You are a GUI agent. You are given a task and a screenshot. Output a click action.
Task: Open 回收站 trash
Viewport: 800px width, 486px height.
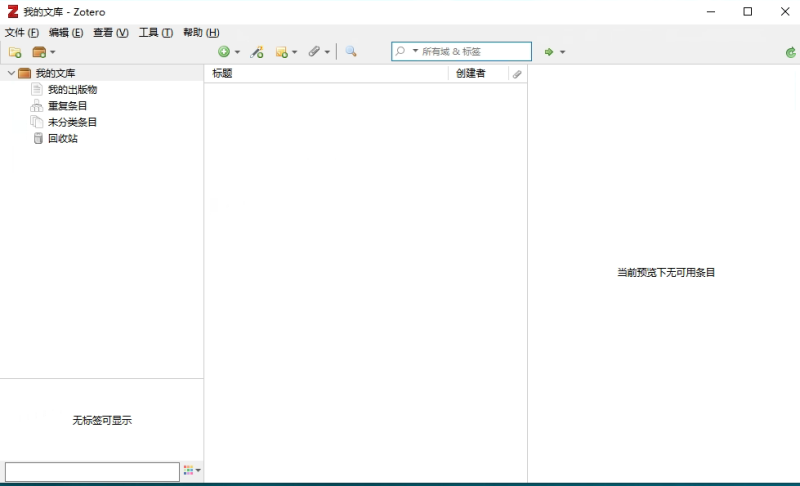(x=62, y=139)
